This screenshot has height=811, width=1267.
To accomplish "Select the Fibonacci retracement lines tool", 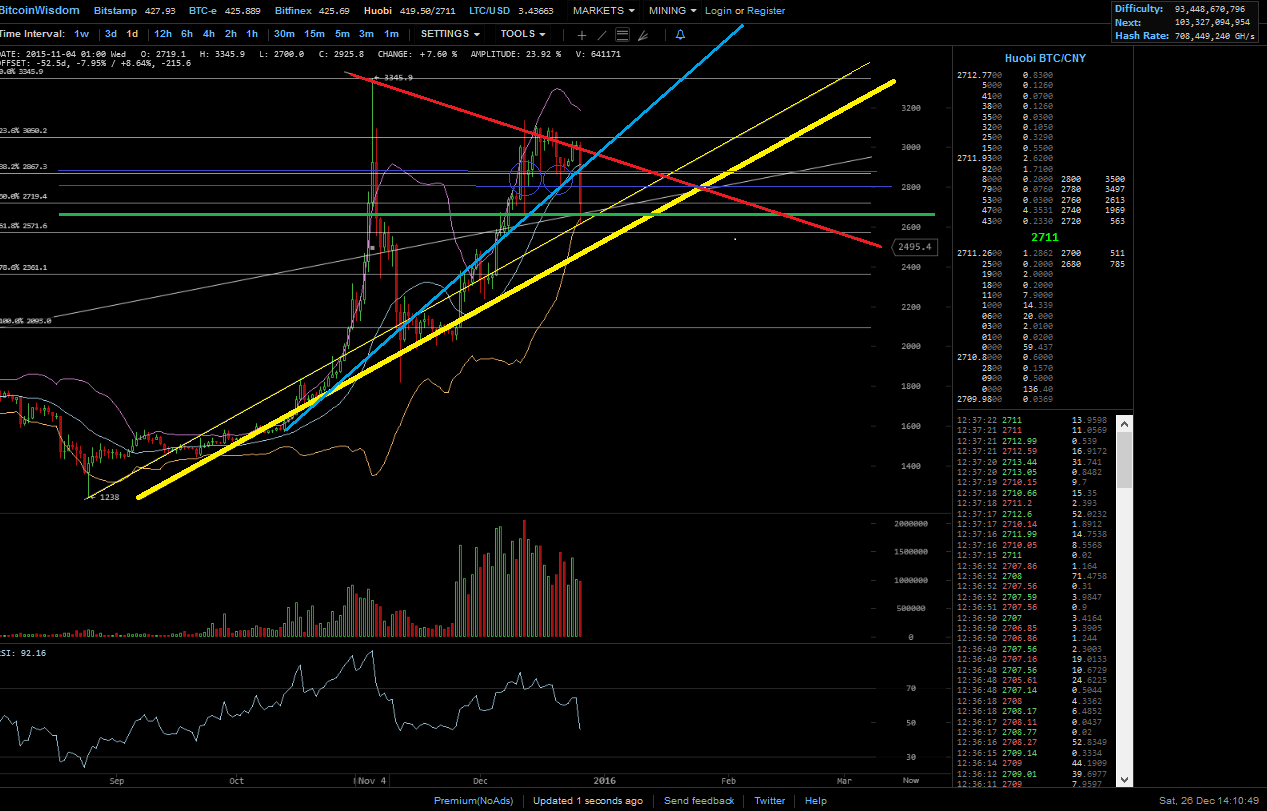I will click(622, 35).
